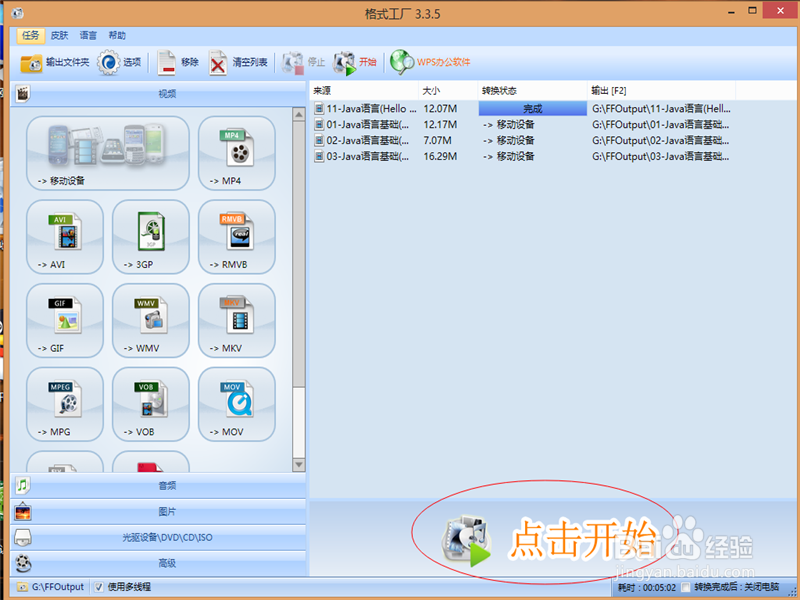Choose the MKV conversion icon
The image size is (800, 600).
pos(237,320)
